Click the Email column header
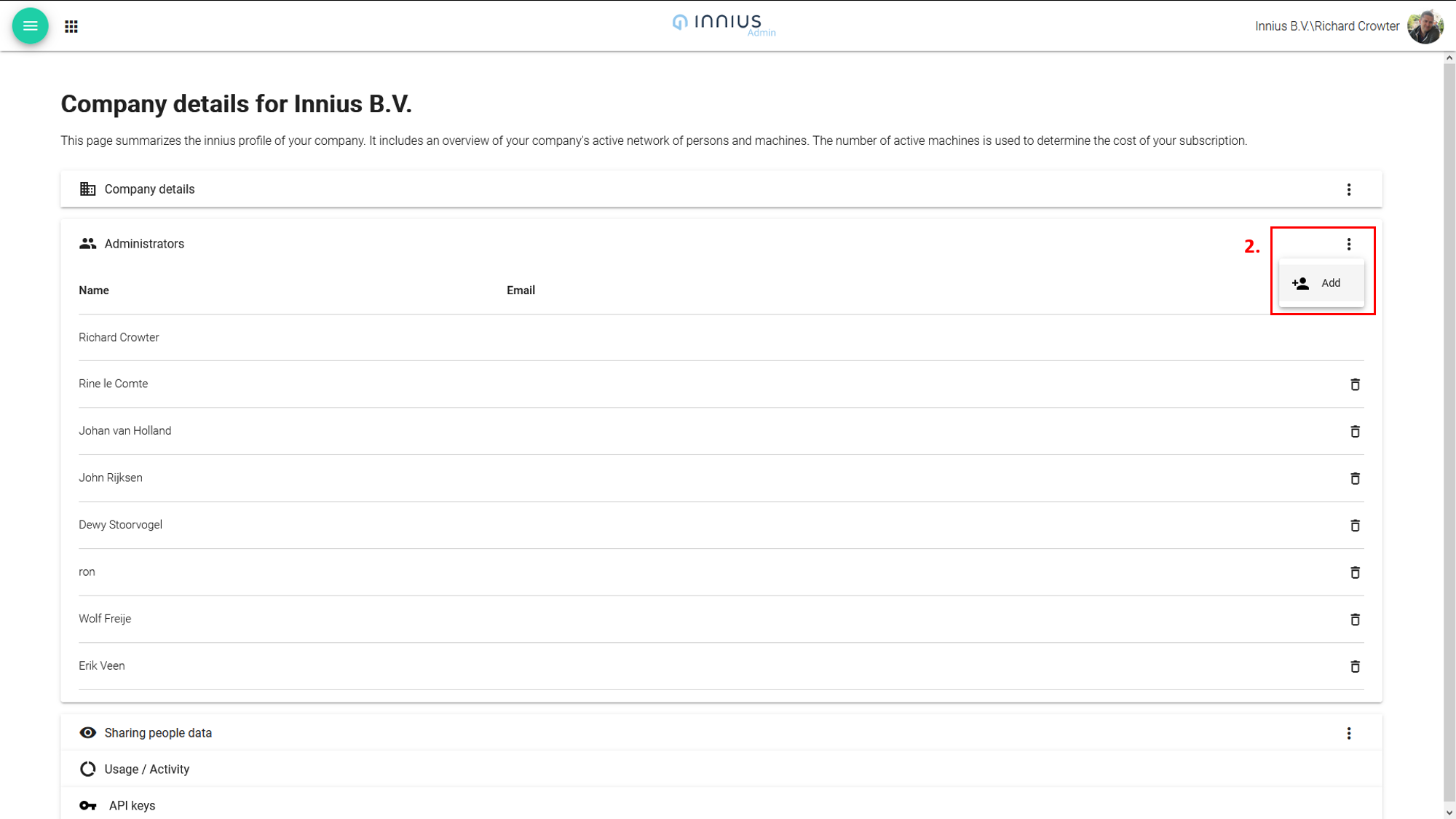 (x=521, y=290)
